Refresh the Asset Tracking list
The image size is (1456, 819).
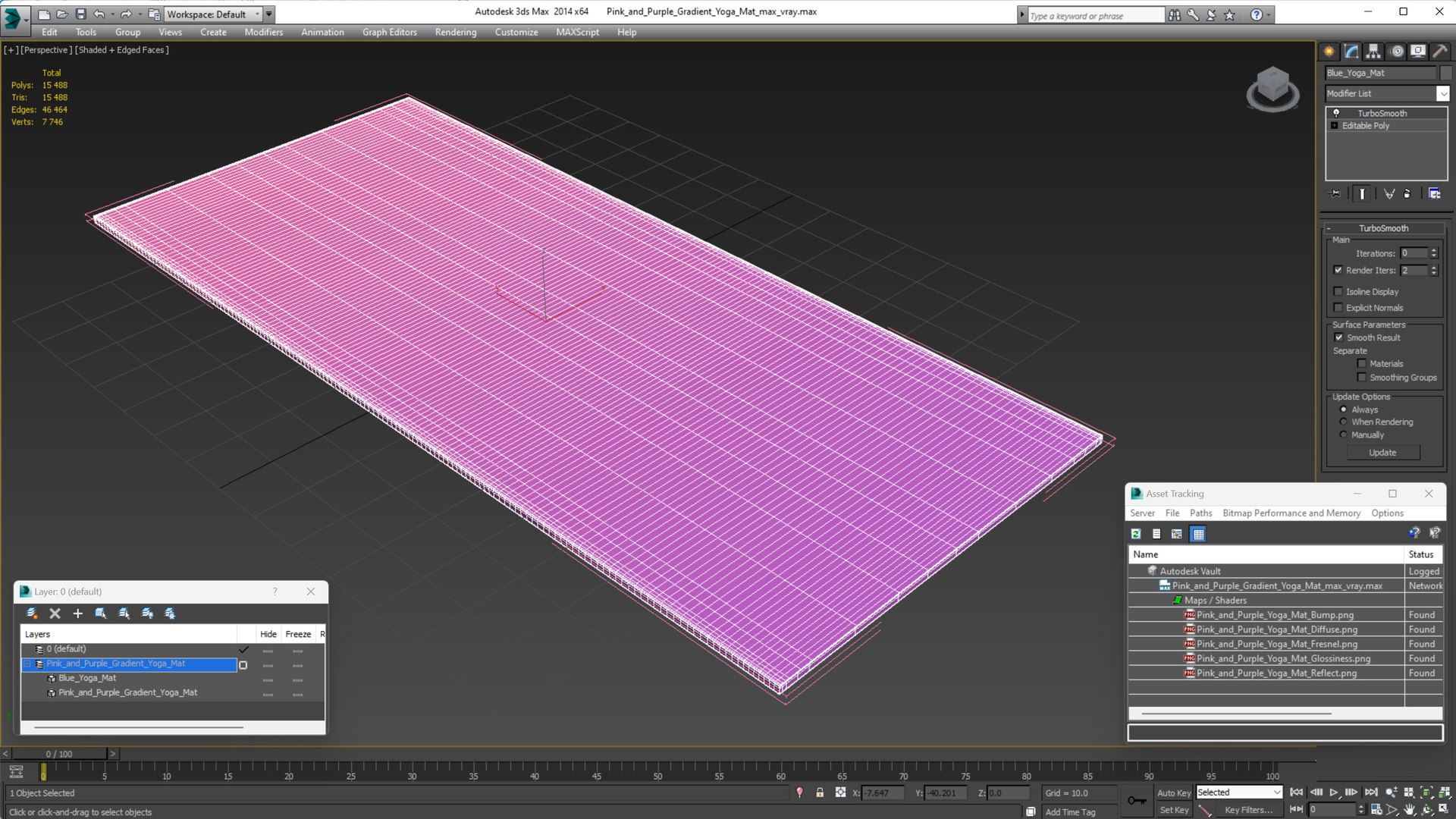click(1136, 534)
